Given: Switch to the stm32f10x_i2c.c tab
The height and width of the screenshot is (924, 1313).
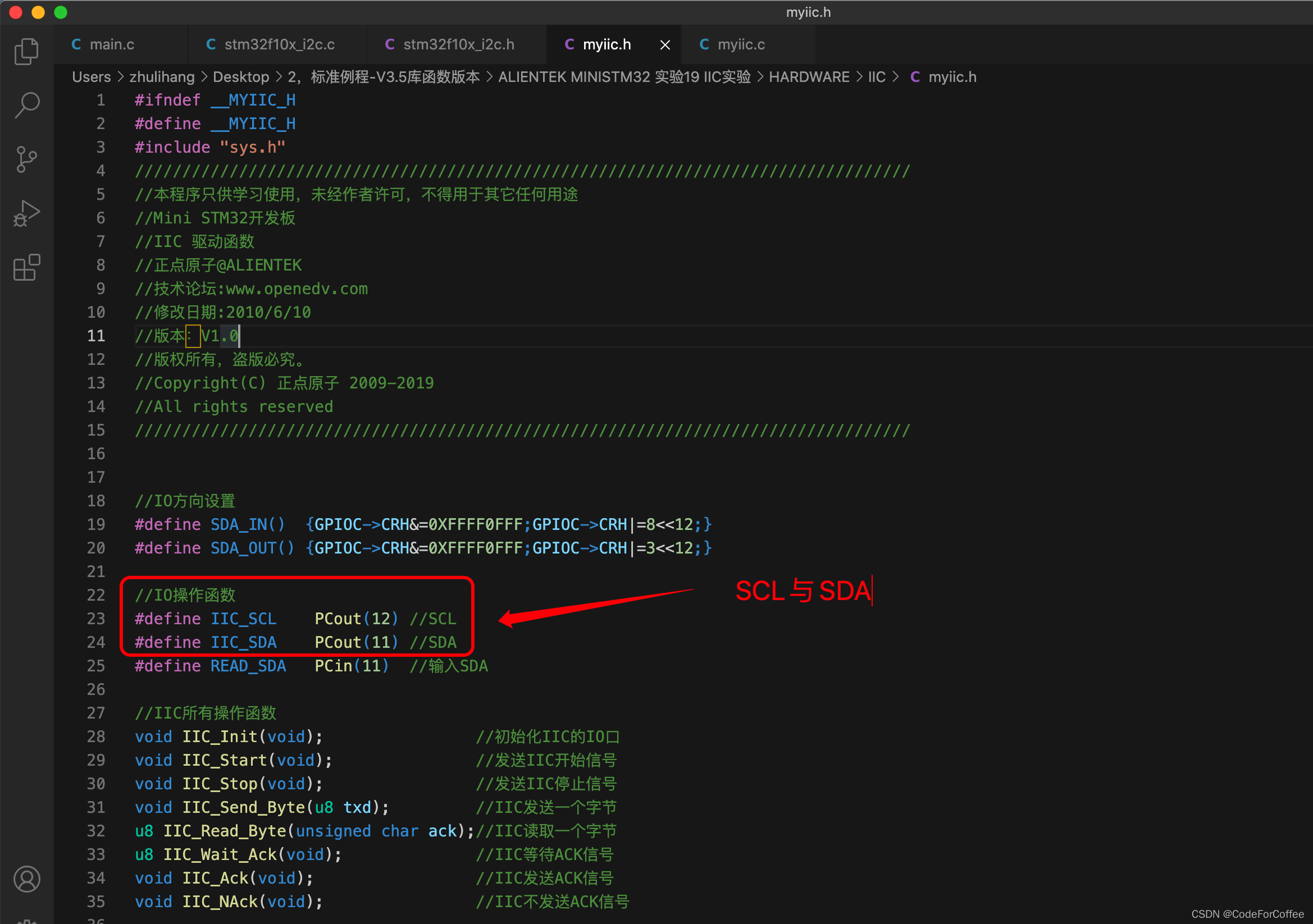Looking at the screenshot, I should [279, 44].
